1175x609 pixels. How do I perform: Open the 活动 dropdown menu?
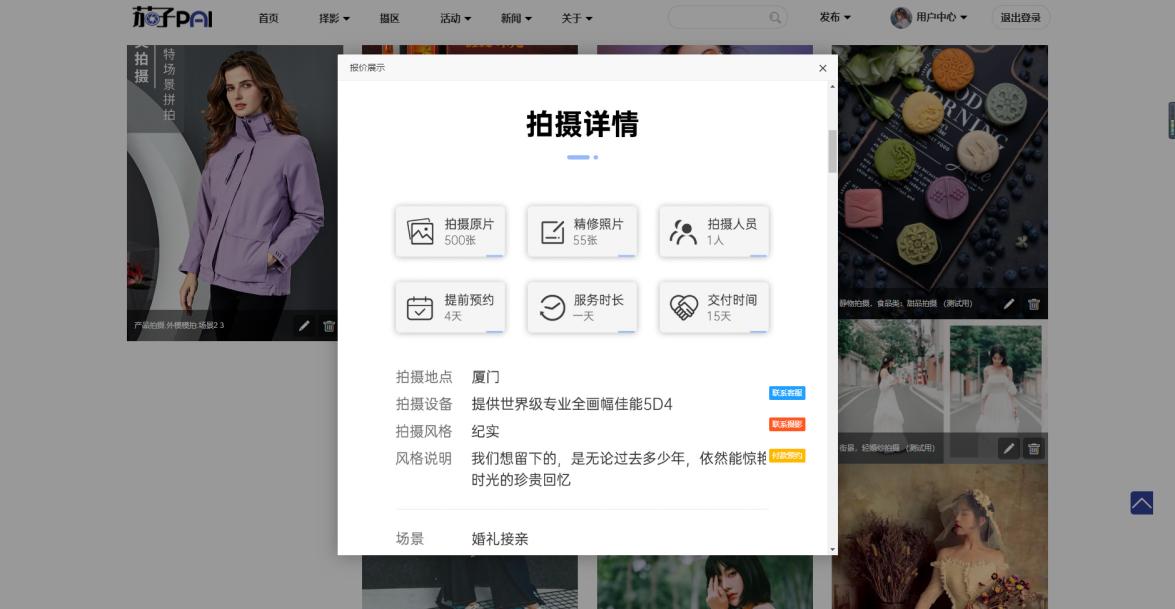click(x=455, y=18)
